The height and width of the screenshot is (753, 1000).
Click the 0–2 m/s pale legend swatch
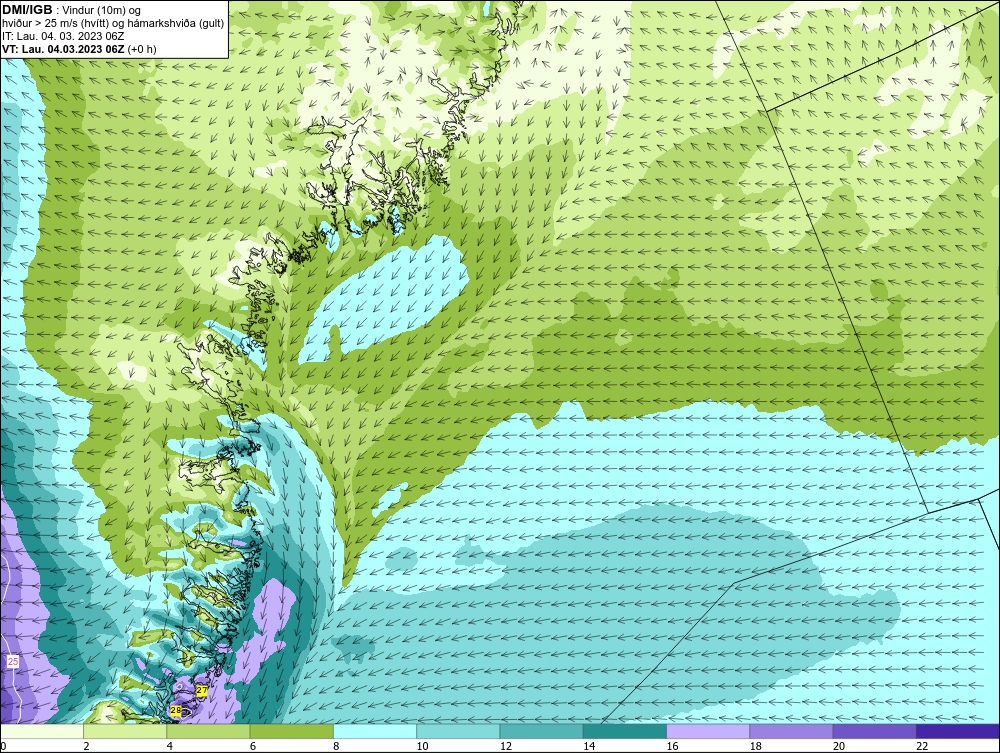click(x=42, y=731)
